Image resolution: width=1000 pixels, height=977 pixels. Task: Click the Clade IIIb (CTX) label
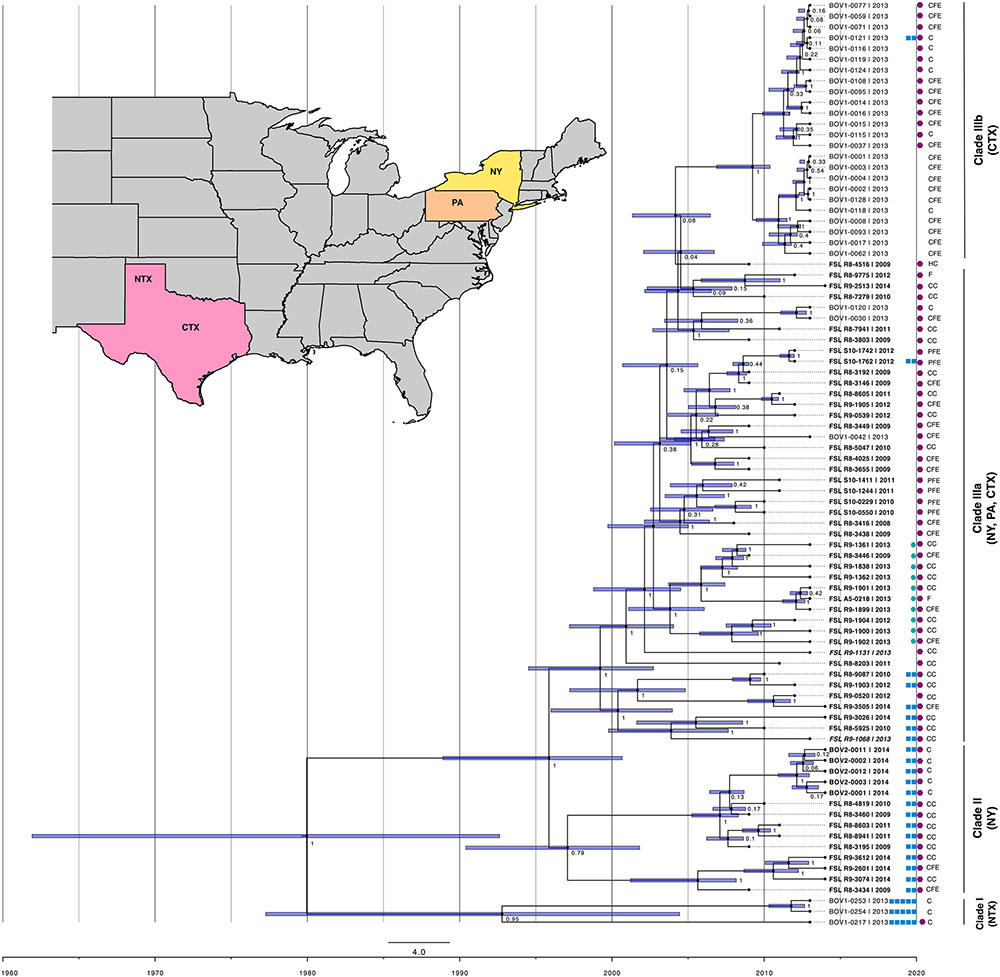pyautogui.click(x=983, y=140)
